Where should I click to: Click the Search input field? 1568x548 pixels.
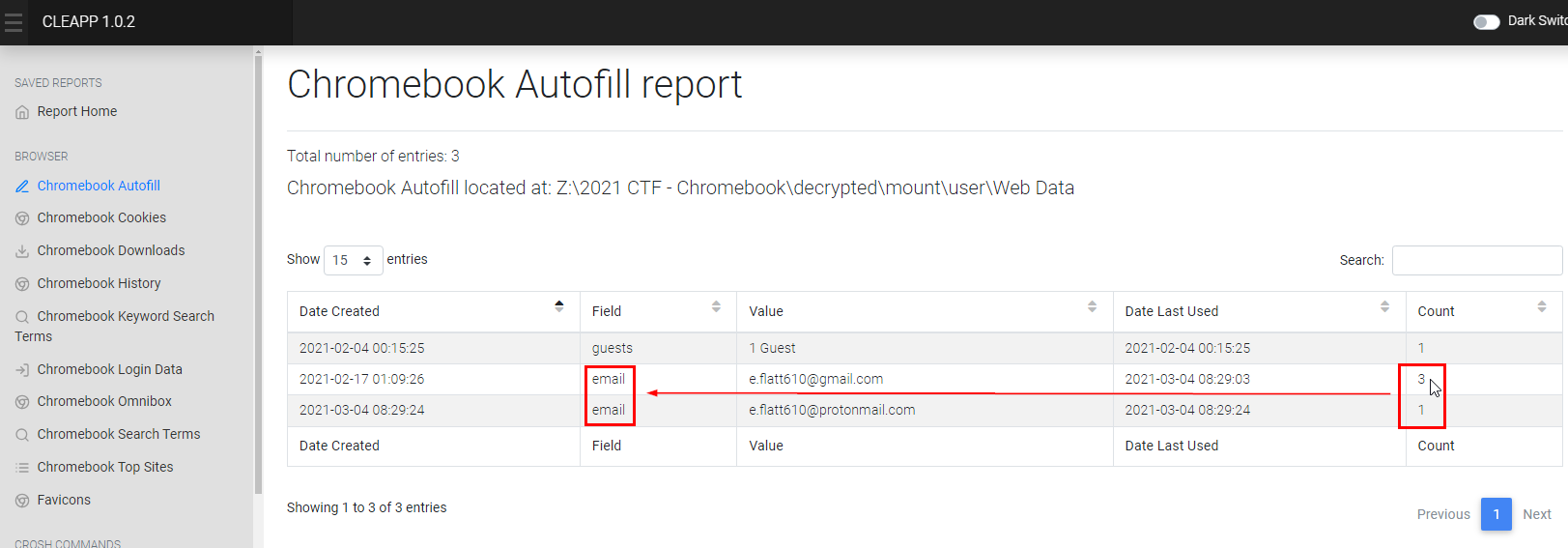click(x=1476, y=260)
